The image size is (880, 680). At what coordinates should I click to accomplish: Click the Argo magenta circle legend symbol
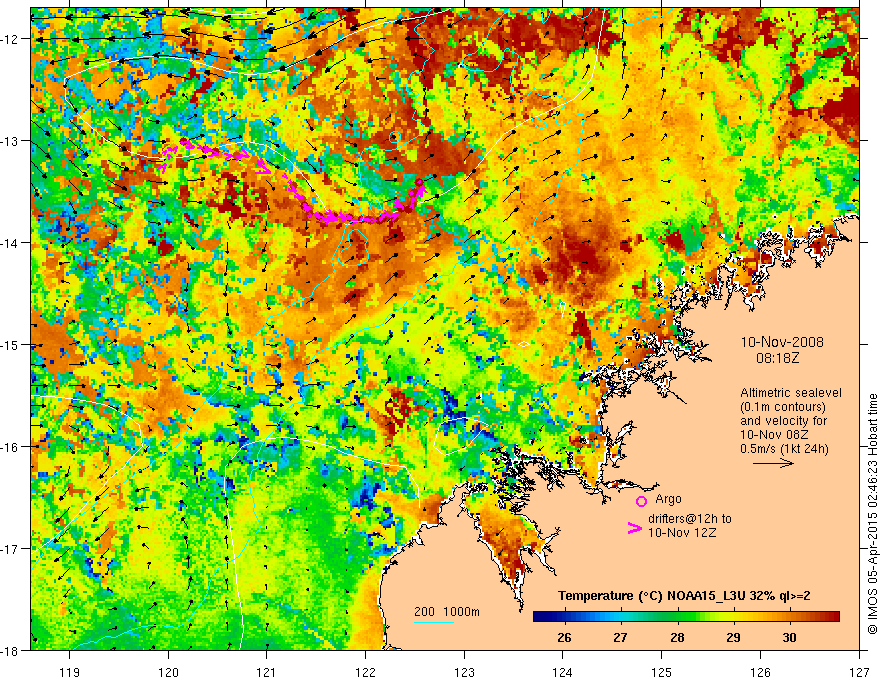click(641, 501)
